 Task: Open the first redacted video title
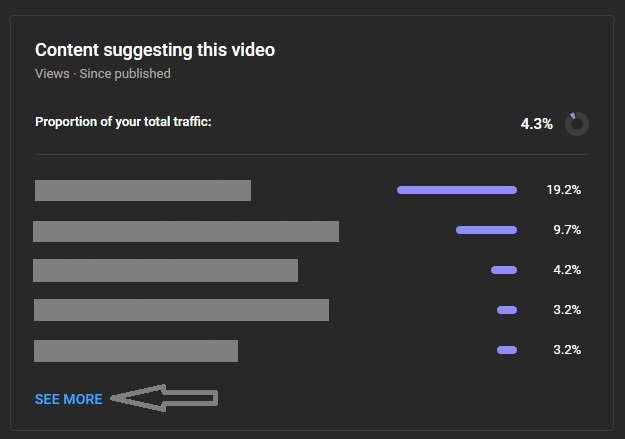click(x=143, y=190)
